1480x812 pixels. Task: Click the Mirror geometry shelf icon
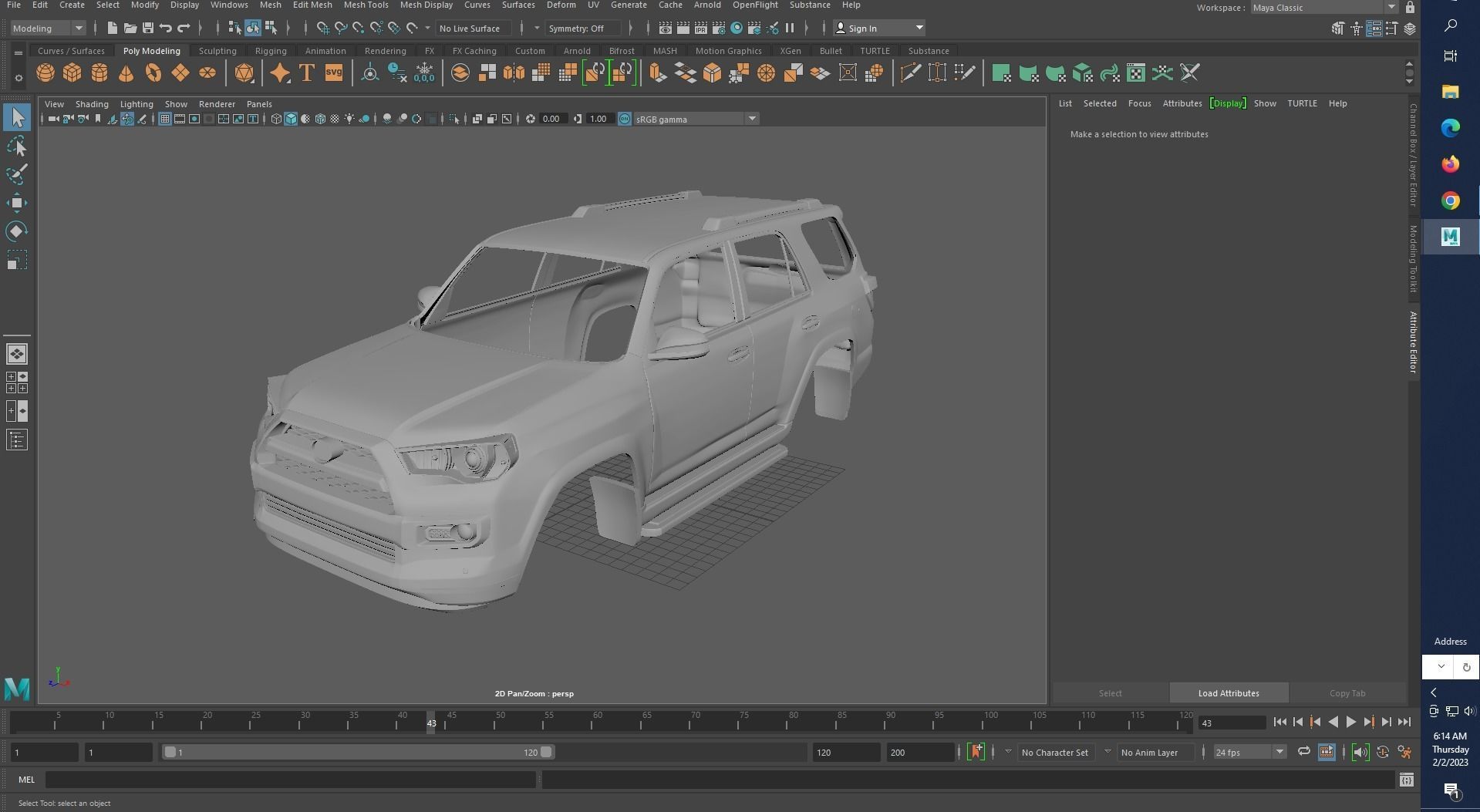tap(514, 73)
